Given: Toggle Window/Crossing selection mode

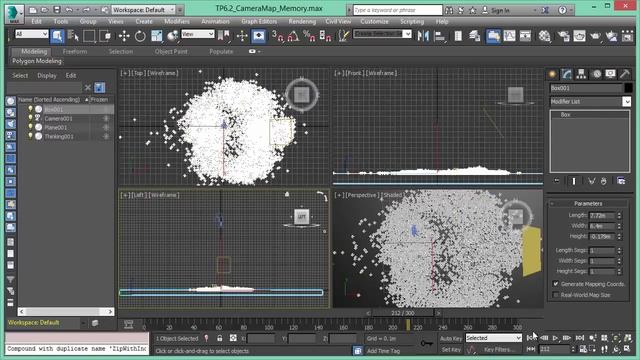Looking at the screenshot, I should coord(105,36).
